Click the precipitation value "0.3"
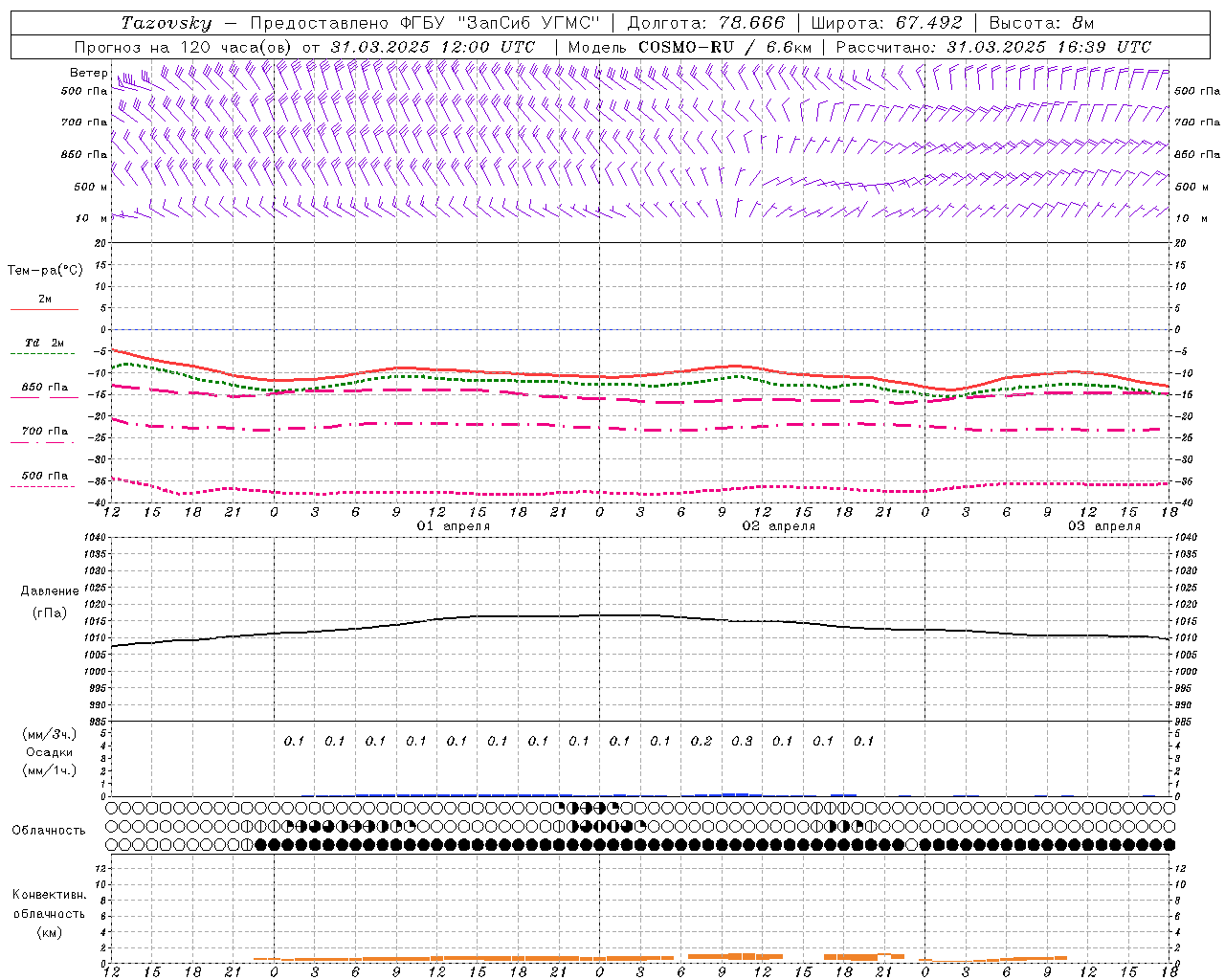 [742, 741]
